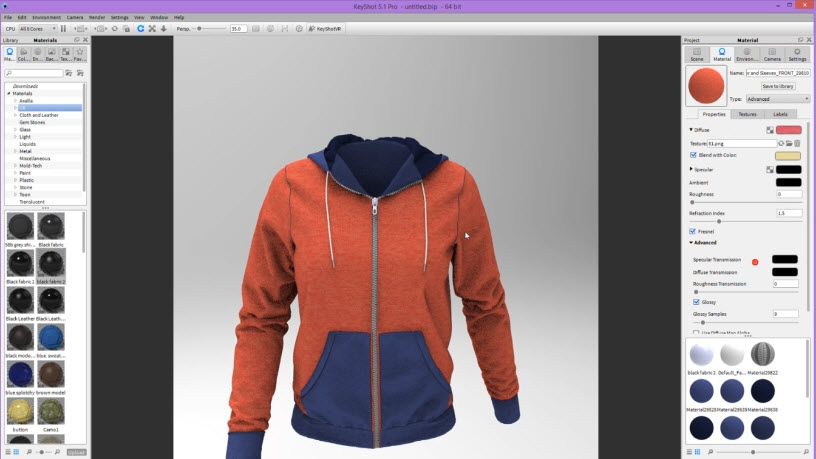The image size is (816, 459).
Task: Toggle the Glossy checkbox
Action: (x=696, y=302)
